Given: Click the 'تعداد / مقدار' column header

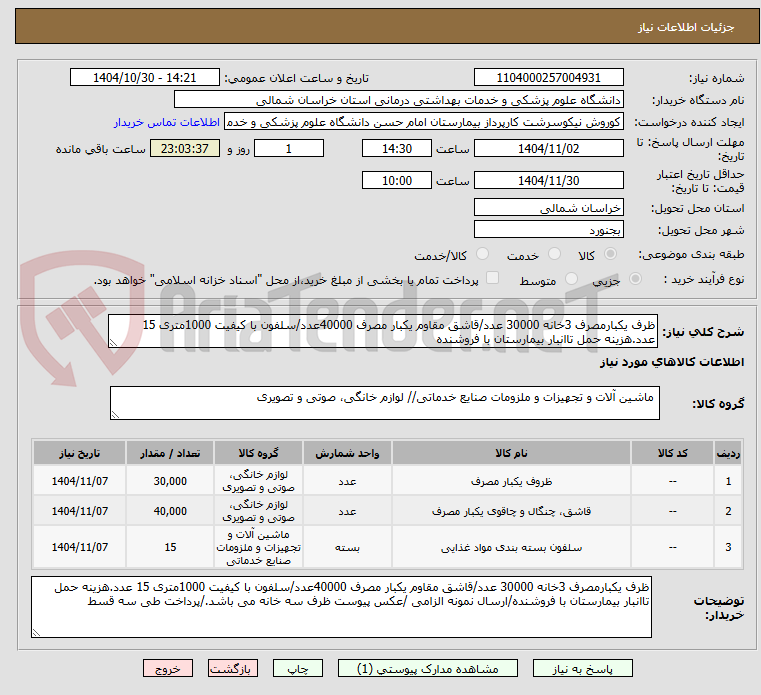Looking at the screenshot, I should pyautogui.click(x=170, y=453).
